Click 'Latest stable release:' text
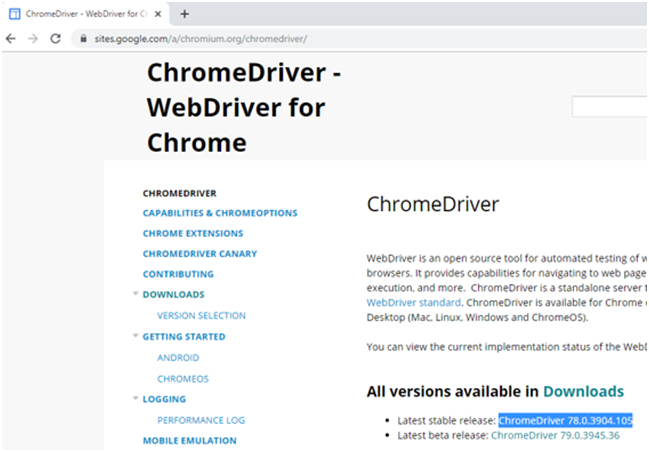Screen dimensions: 649x452 pos(446,421)
